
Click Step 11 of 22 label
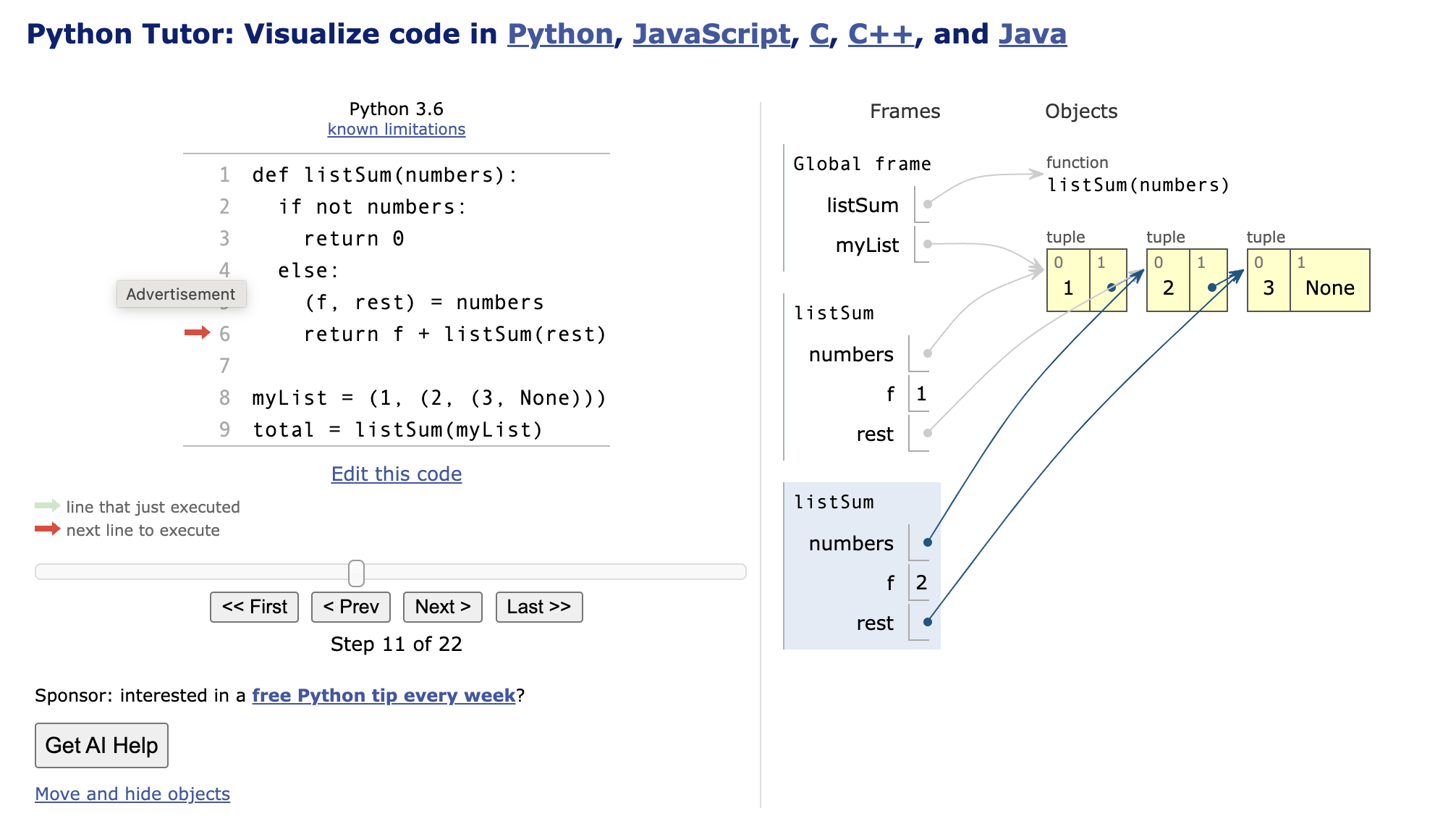tap(397, 644)
